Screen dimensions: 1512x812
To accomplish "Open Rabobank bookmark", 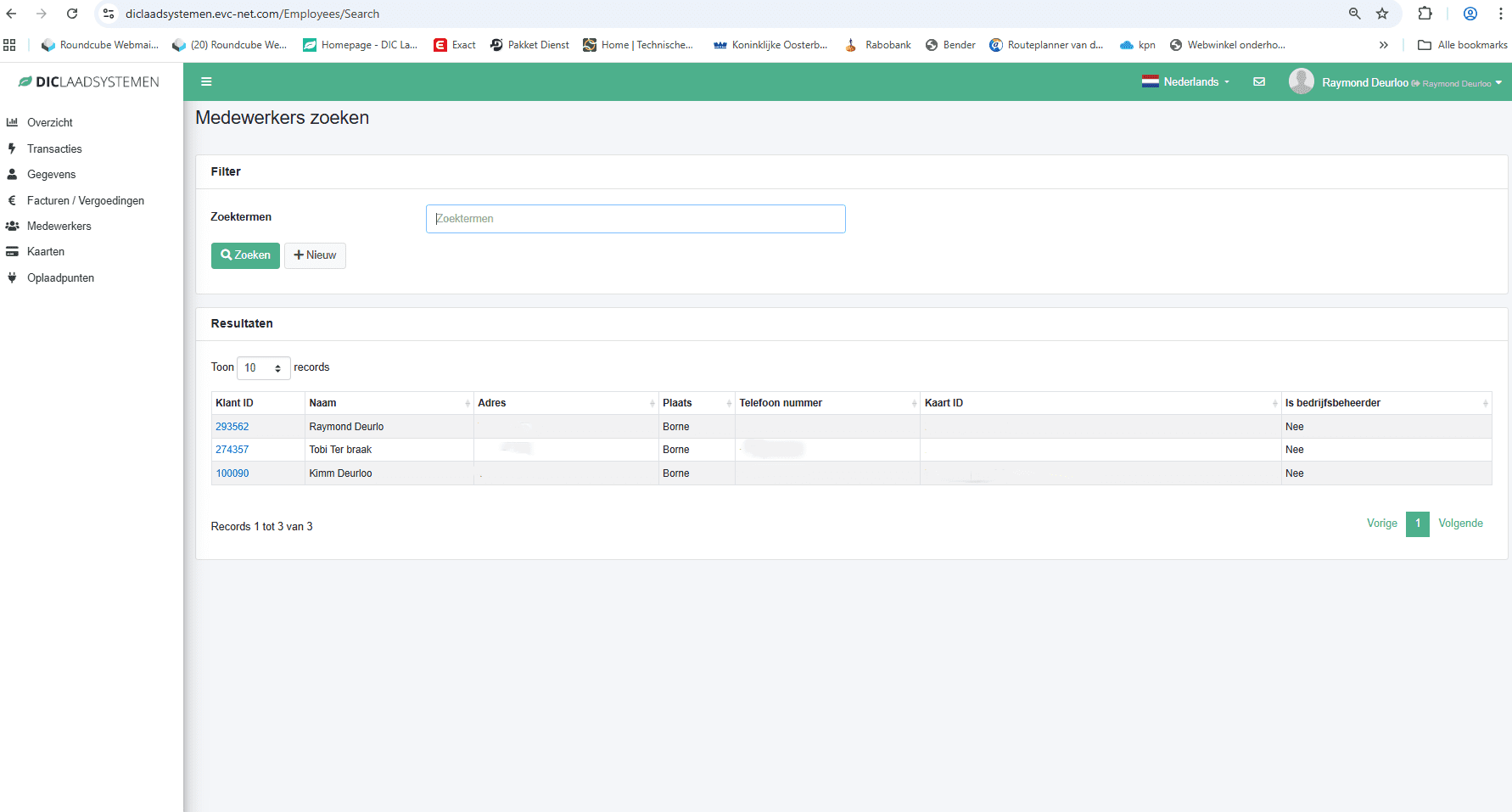I will tap(878, 45).
